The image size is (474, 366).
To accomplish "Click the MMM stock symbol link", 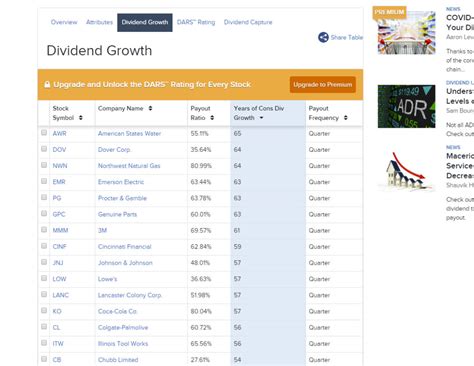I will coord(60,230).
